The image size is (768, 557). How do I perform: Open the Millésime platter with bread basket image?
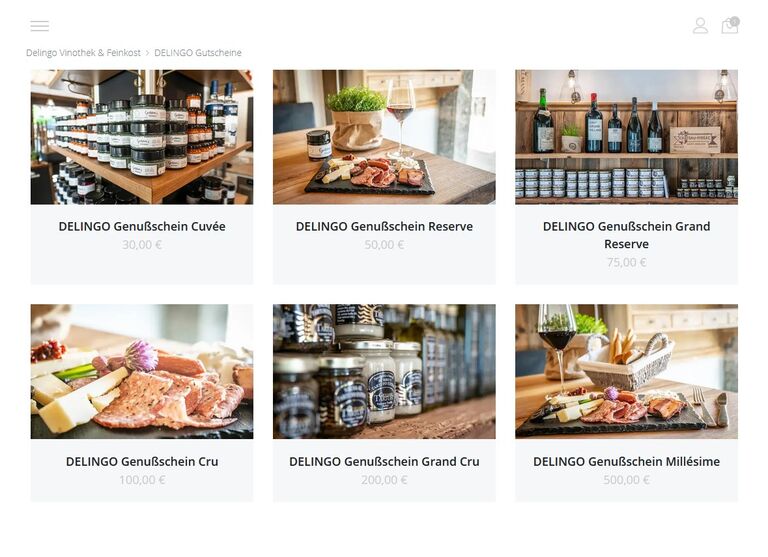coord(626,371)
